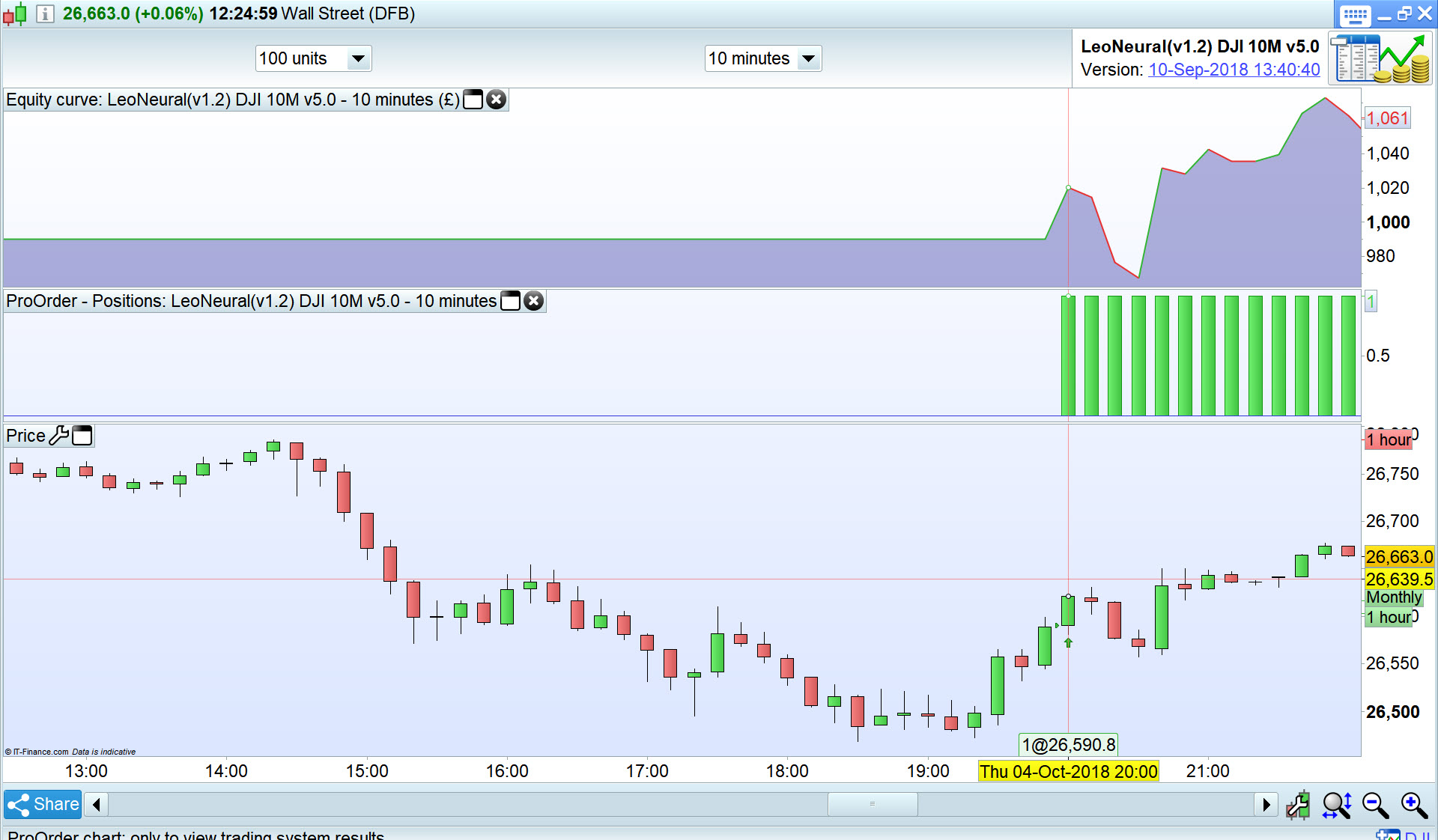Close the Equity curve panel
The image size is (1438, 840).
pyautogui.click(x=496, y=100)
